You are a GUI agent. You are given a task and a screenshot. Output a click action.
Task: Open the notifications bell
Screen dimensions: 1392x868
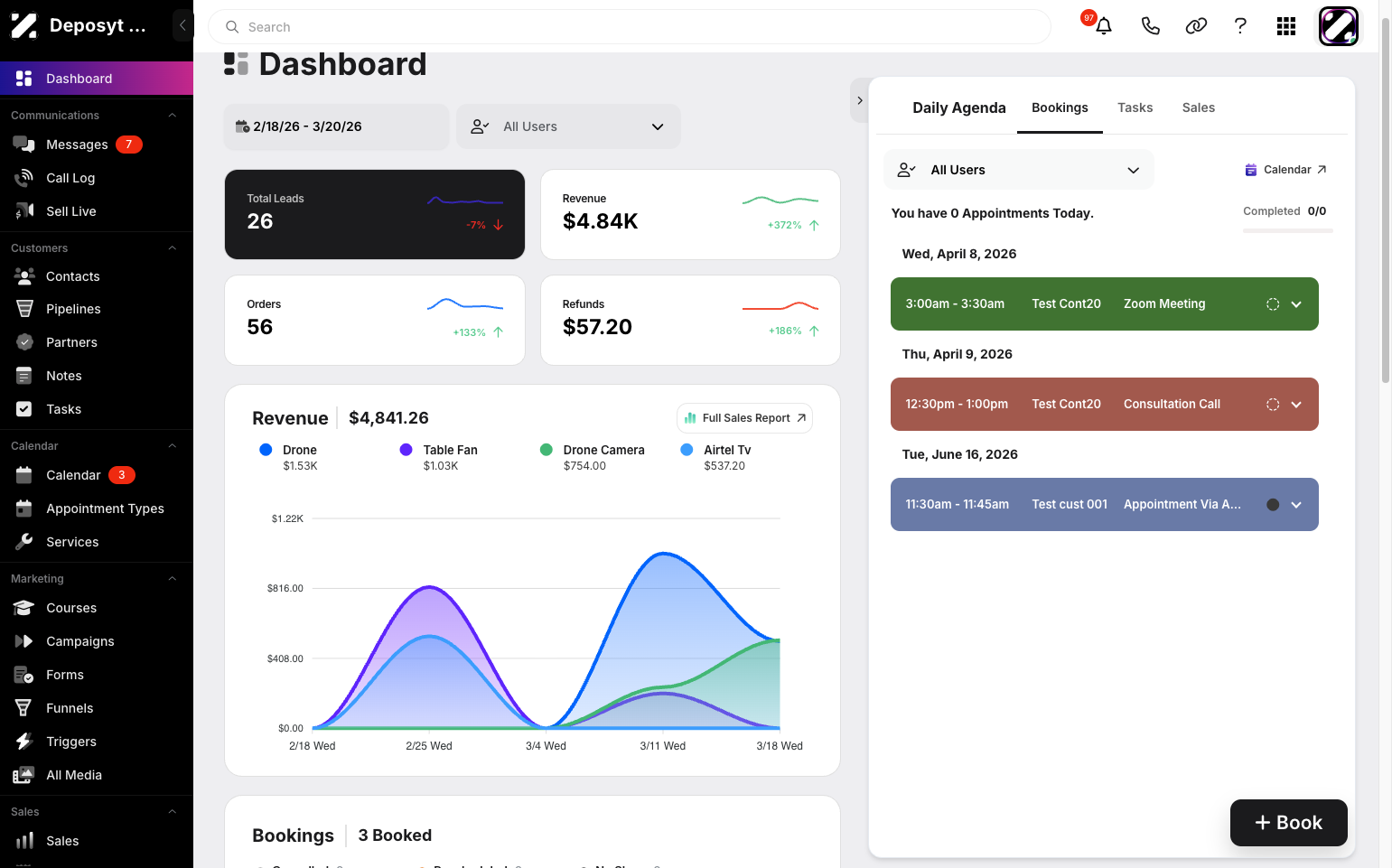tap(1103, 26)
